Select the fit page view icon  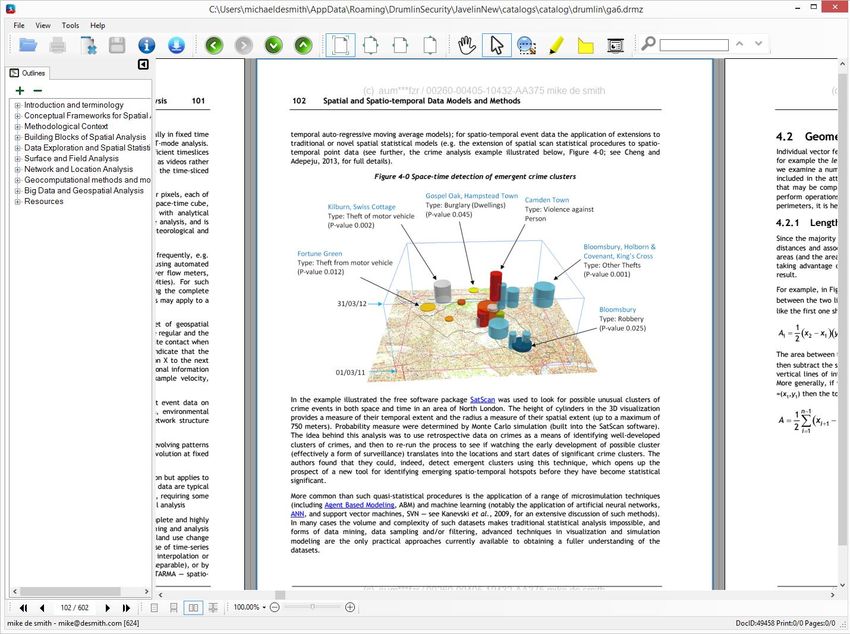[x=340, y=45]
